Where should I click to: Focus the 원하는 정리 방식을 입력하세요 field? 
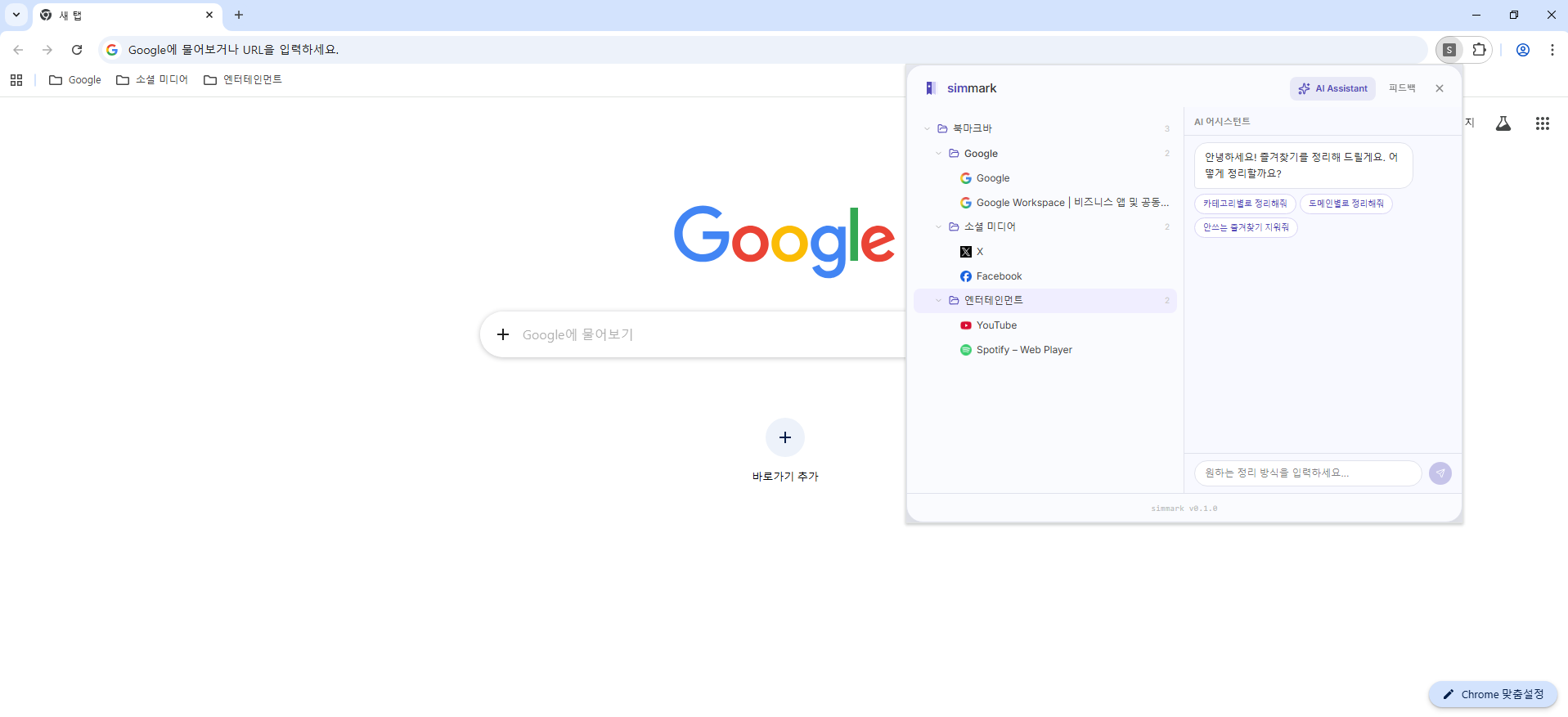tap(1308, 473)
